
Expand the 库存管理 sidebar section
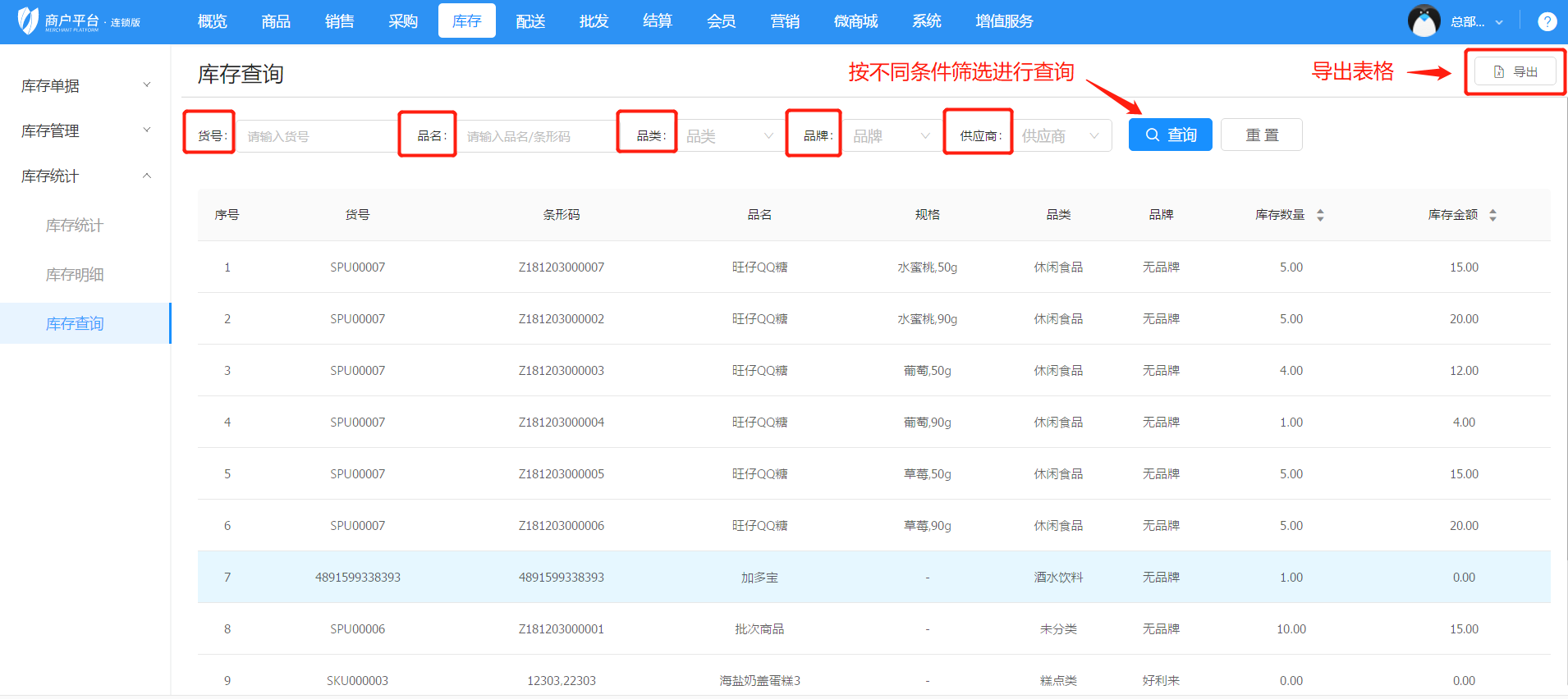click(85, 131)
